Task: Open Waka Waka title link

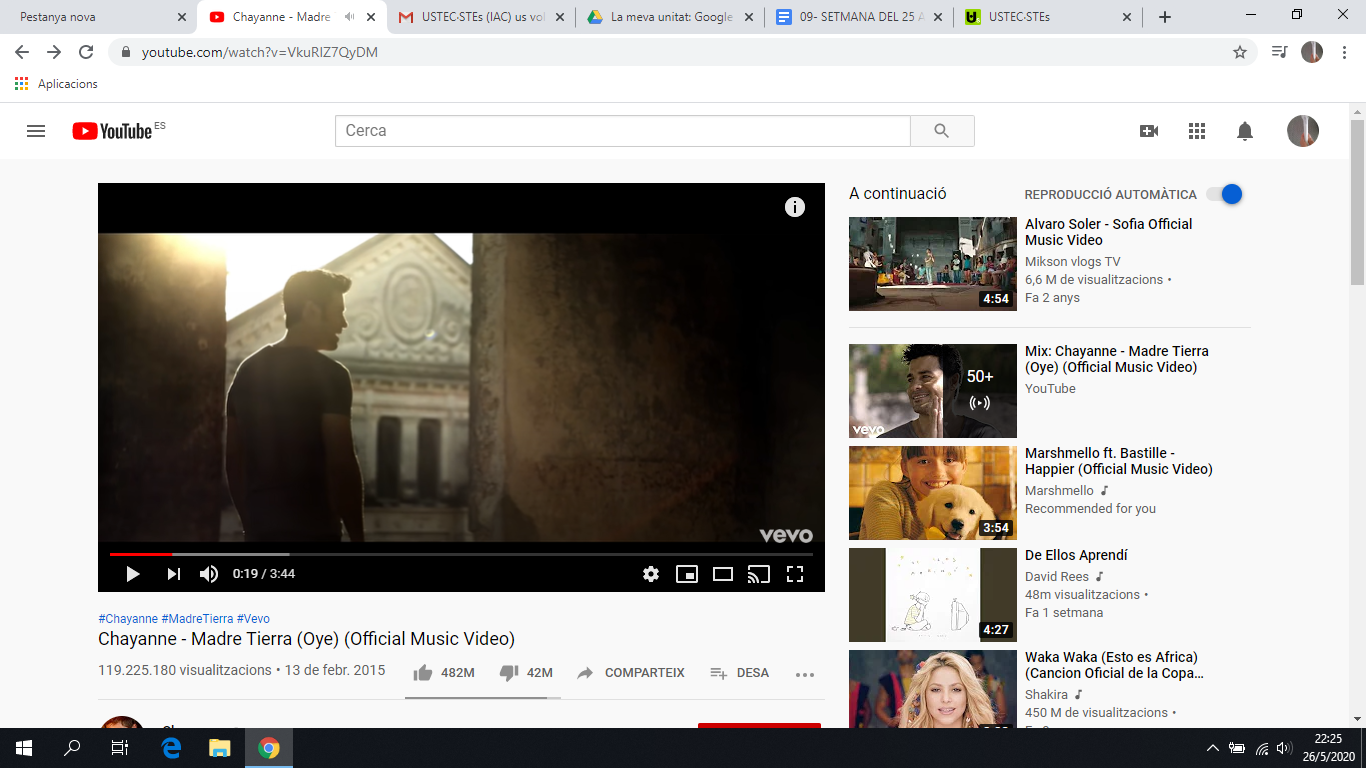Action: [x=1114, y=665]
